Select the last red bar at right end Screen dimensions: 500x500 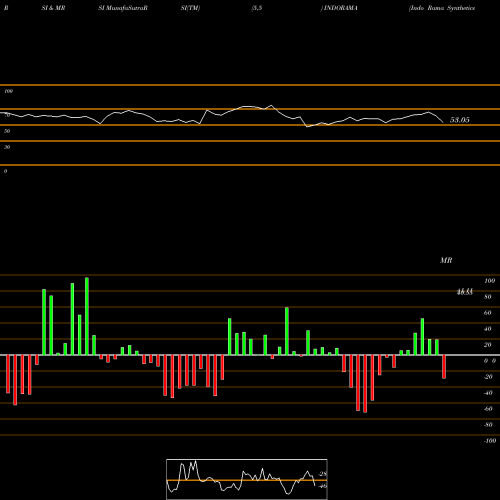point(444,367)
